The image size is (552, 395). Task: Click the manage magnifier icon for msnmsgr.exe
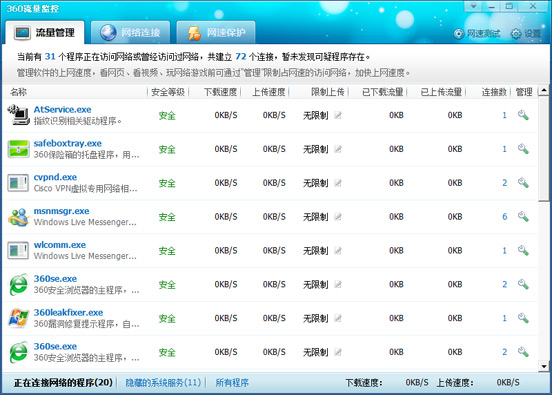(x=523, y=217)
